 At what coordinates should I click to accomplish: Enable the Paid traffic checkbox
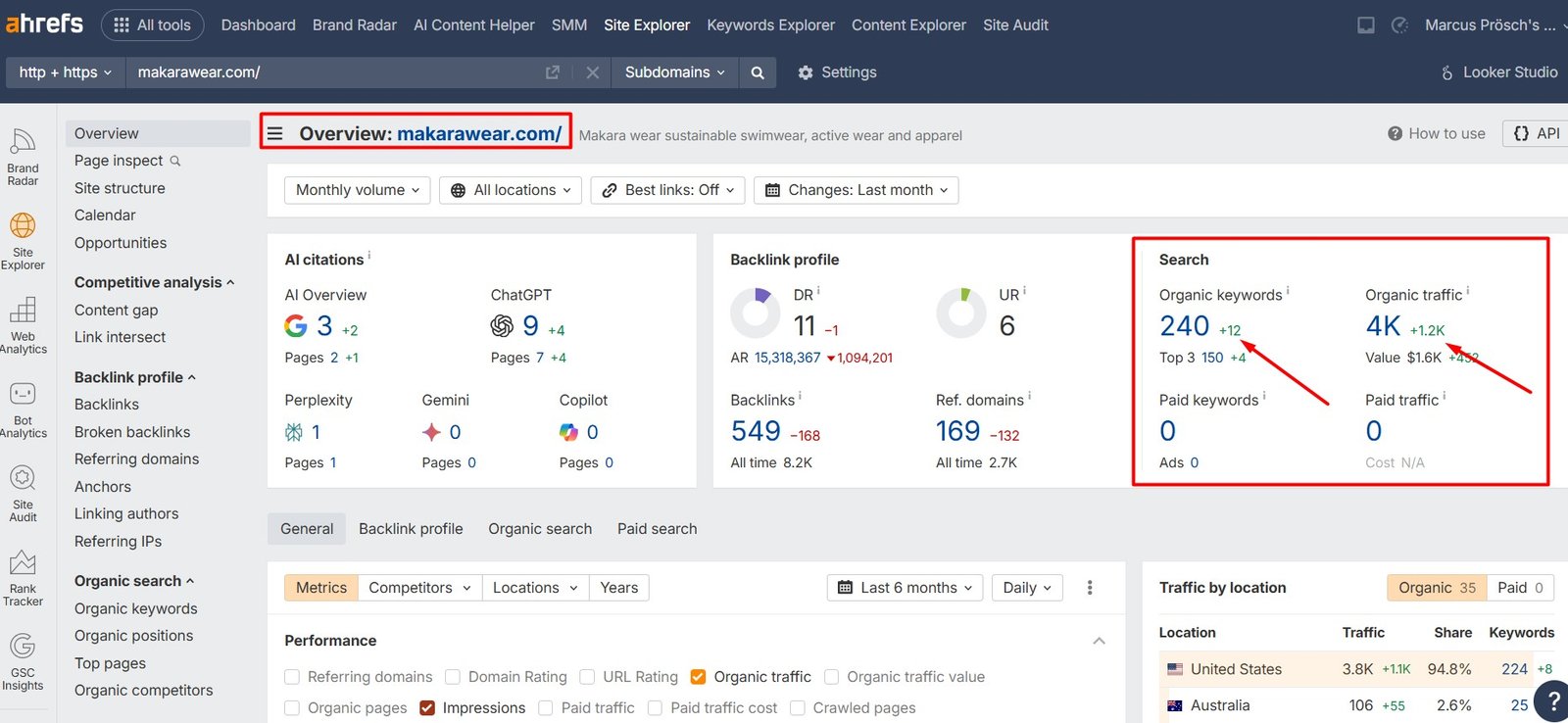click(546, 708)
